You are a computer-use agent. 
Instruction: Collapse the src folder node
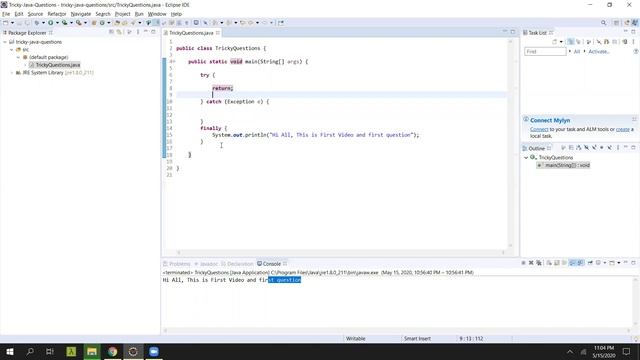12,49
